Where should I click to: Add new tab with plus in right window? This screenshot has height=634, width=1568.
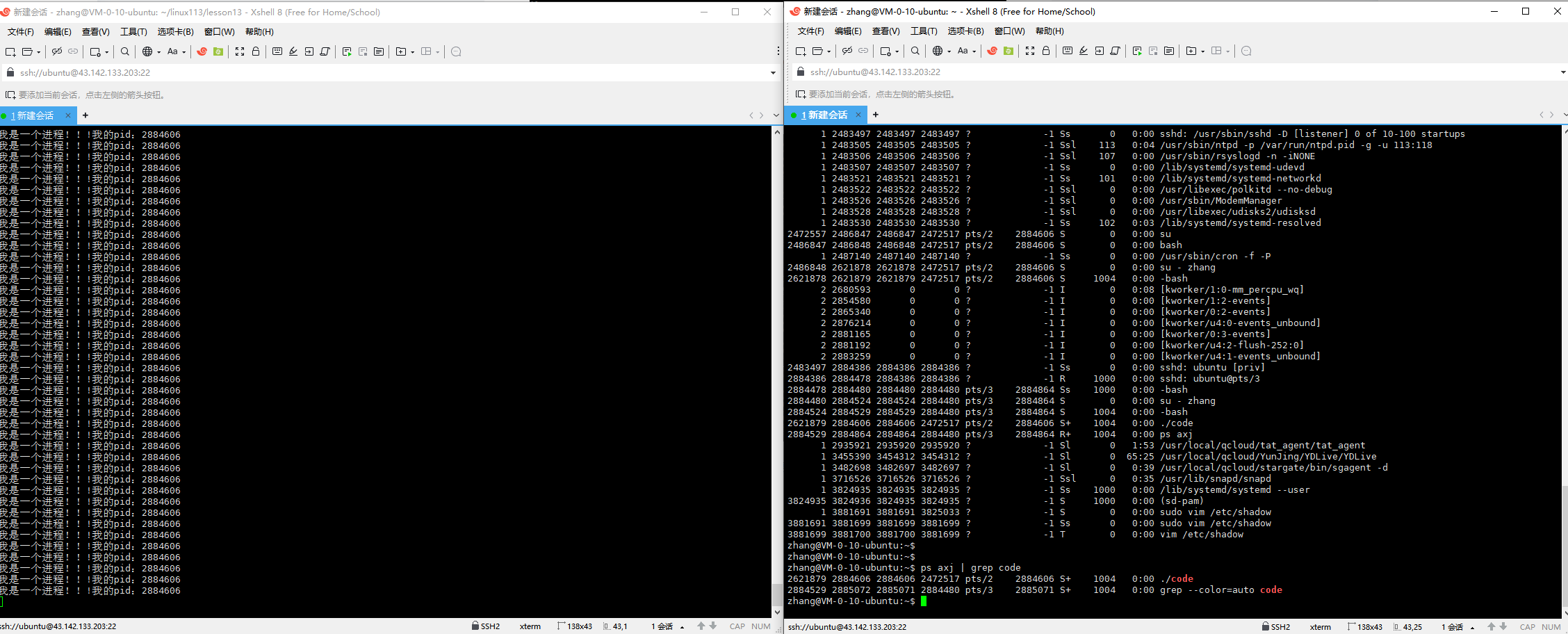pos(876,115)
